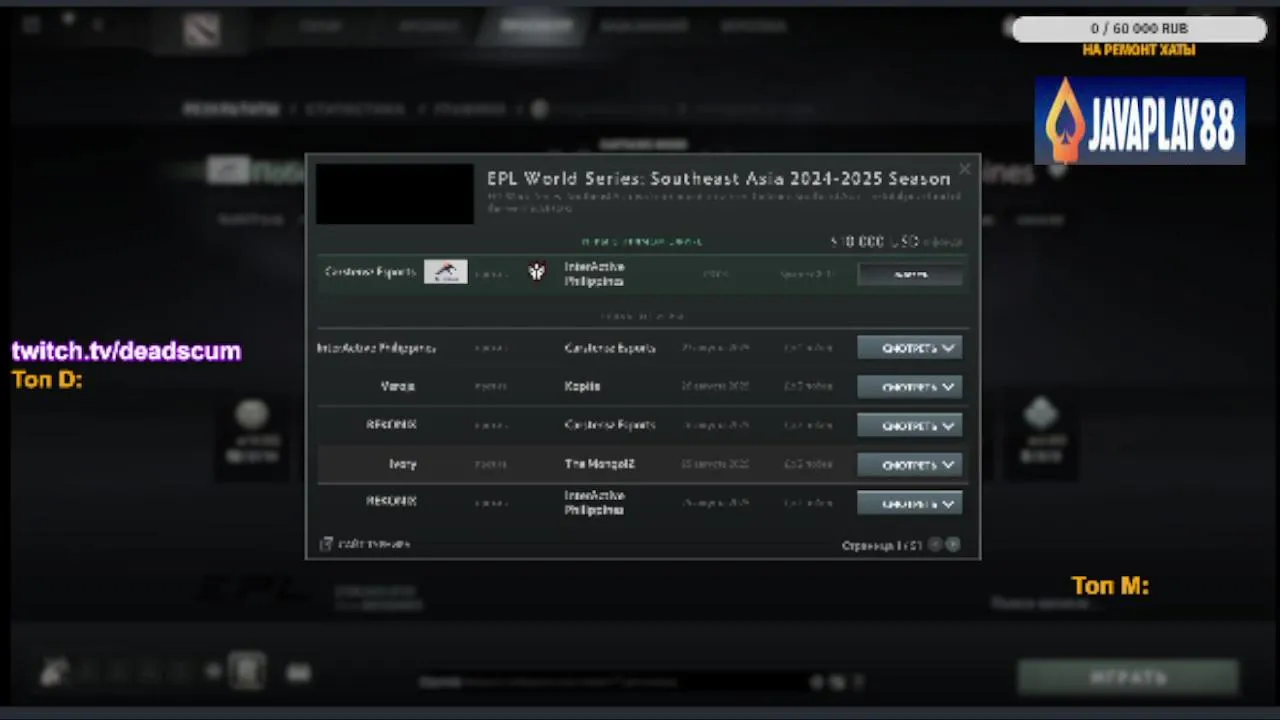The width and height of the screenshot is (1280, 720).
Task: Click the twitch.tv/deadscum overlay text
Action: point(126,351)
